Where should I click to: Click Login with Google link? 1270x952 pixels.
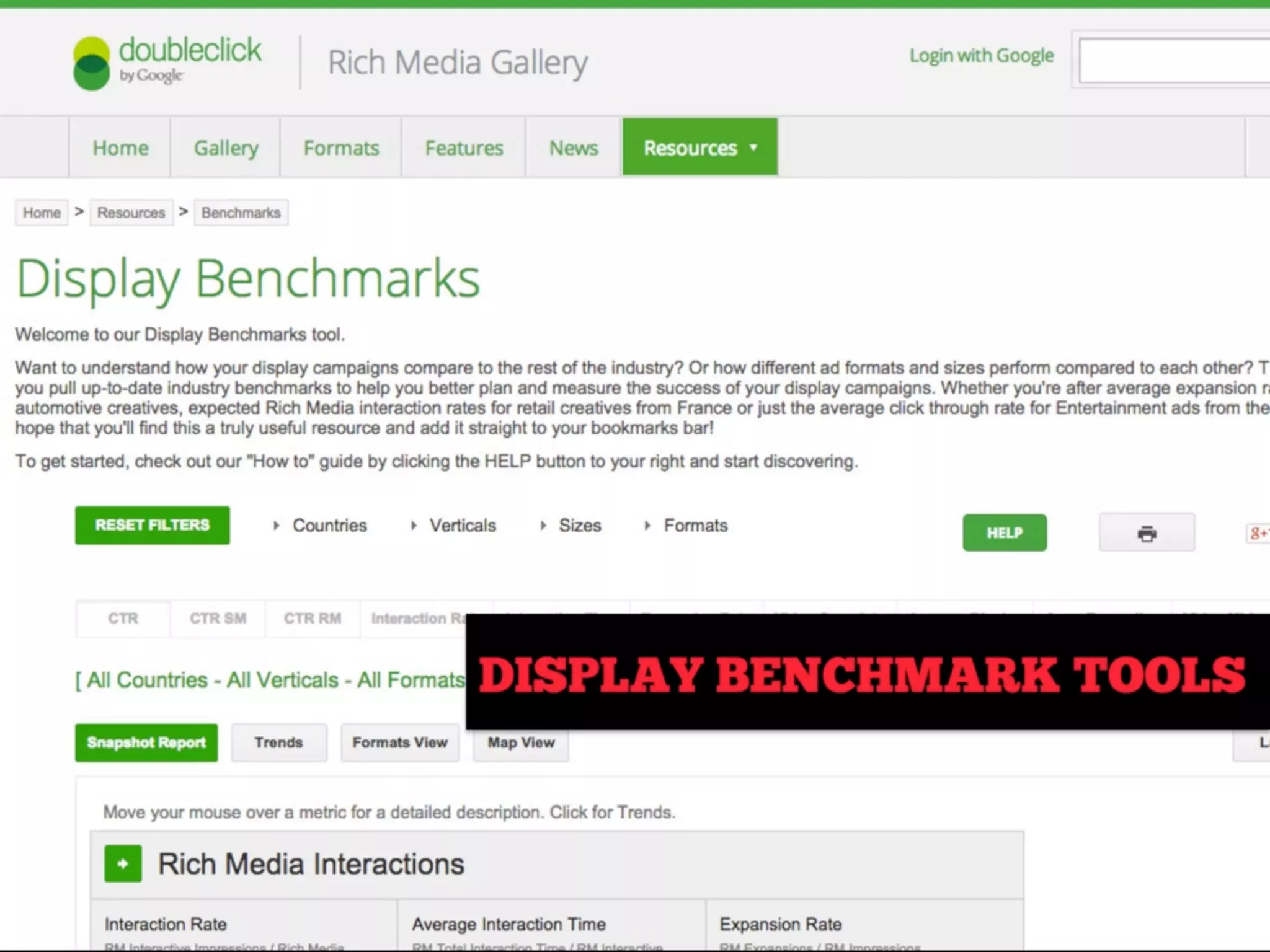point(981,56)
